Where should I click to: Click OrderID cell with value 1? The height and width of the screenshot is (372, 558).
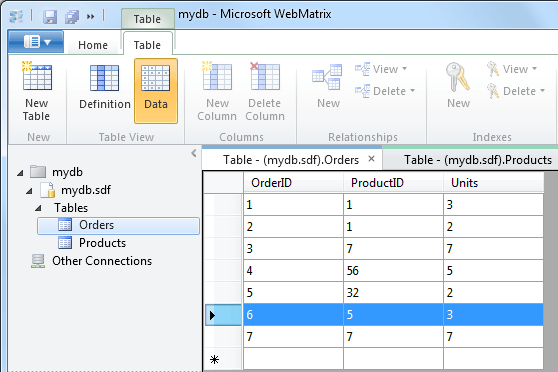coord(293,205)
